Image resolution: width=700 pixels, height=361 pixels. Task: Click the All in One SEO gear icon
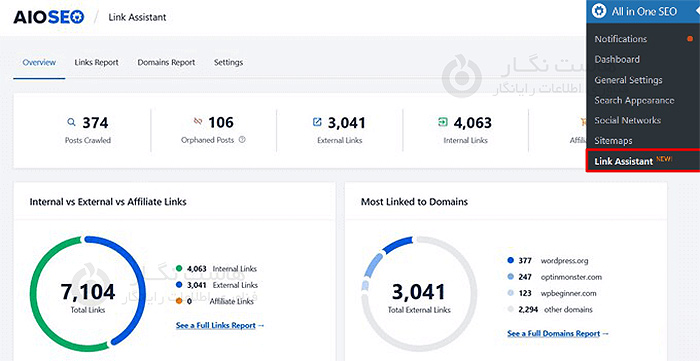pyautogui.click(x=599, y=12)
